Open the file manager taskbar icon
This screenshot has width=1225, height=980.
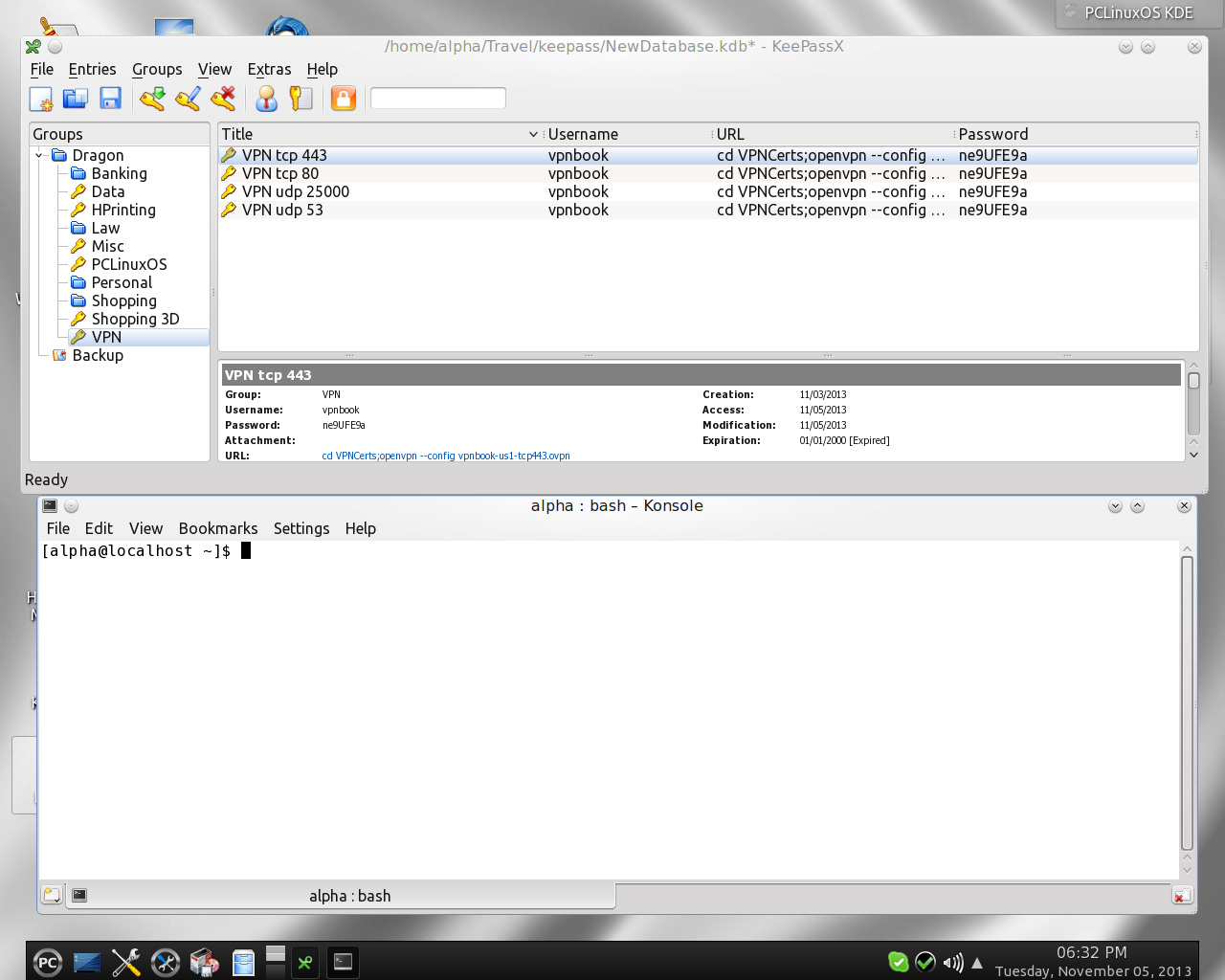tap(243, 962)
